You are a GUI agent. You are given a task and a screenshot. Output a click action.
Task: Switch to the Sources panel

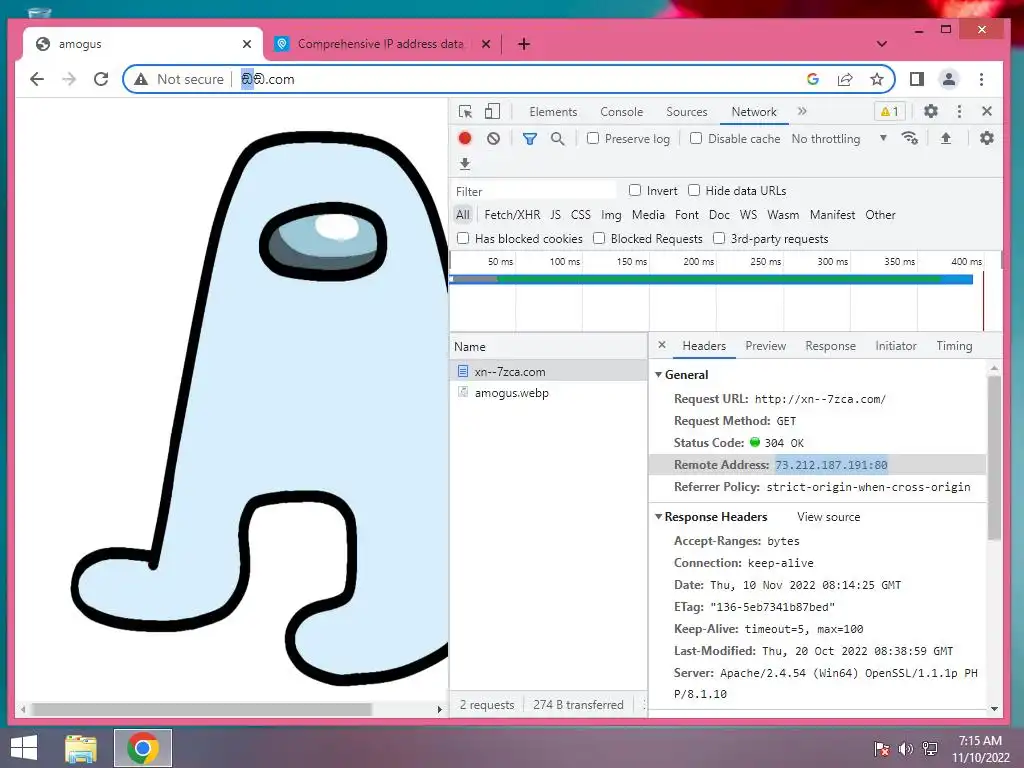[x=686, y=112]
